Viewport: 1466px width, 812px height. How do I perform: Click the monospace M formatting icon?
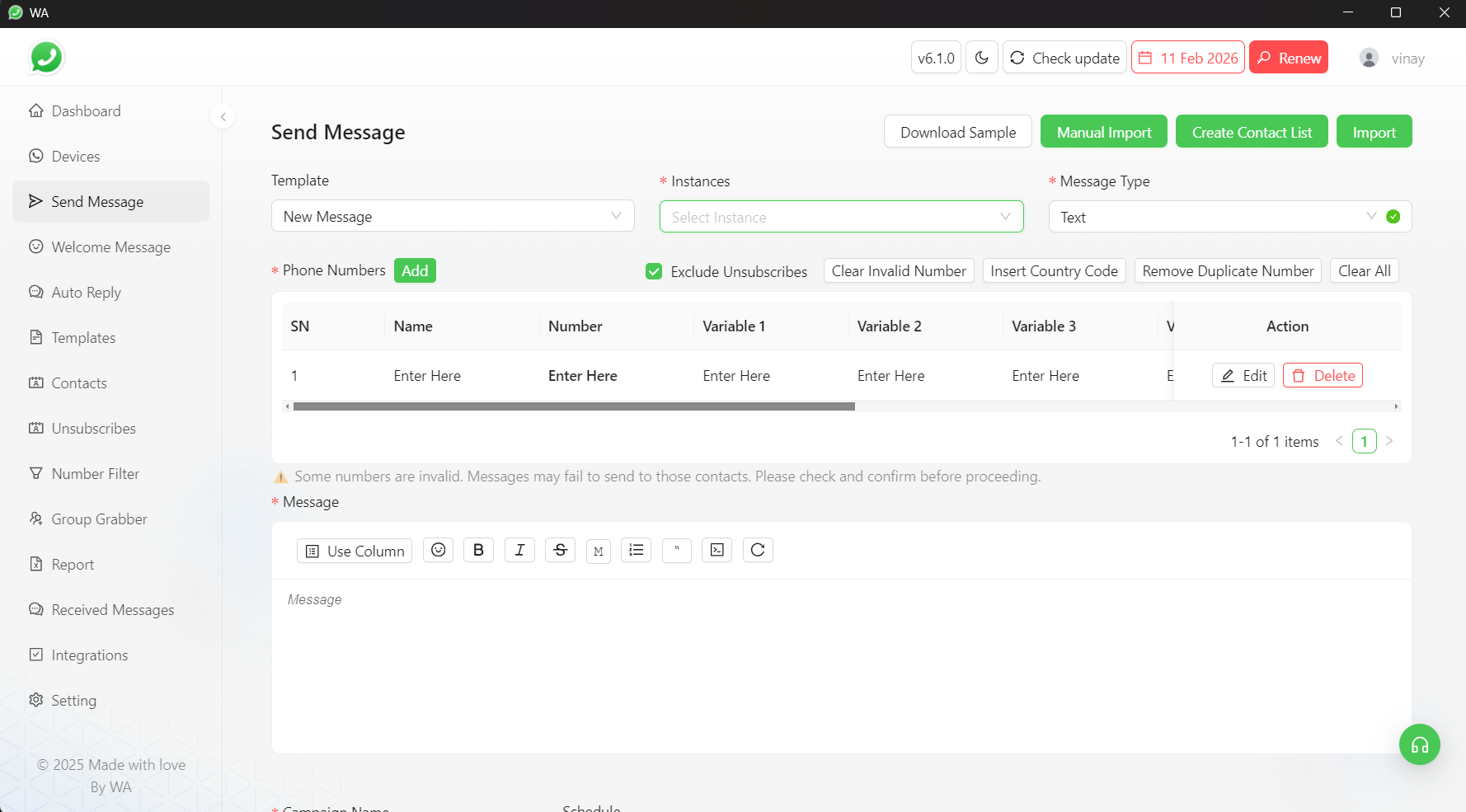(x=598, y=551)
